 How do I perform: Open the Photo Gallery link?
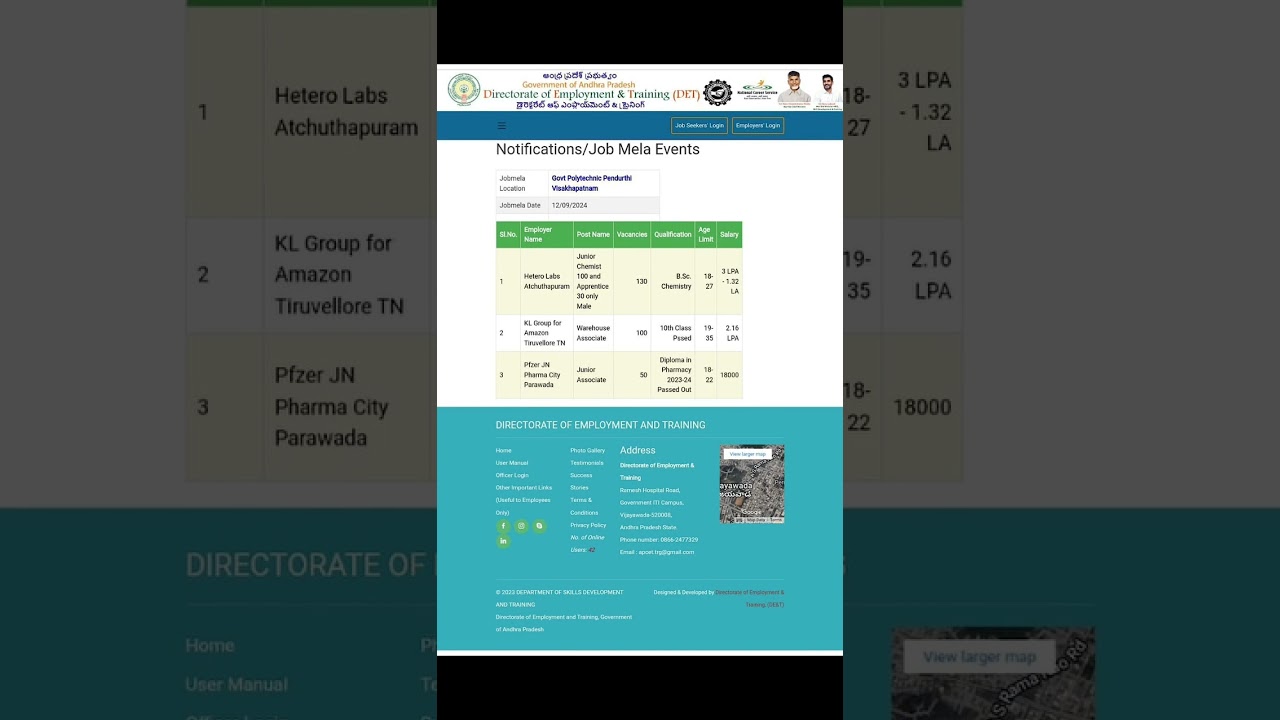[x=588, y=451]
